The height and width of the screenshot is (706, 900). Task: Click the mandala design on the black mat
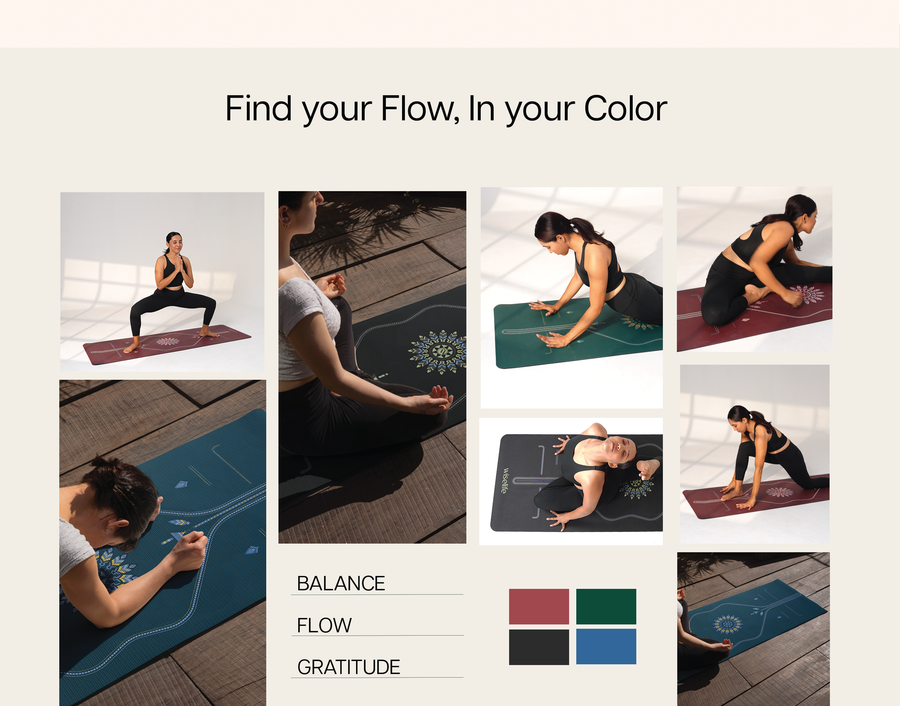click(x=439, y=351)
